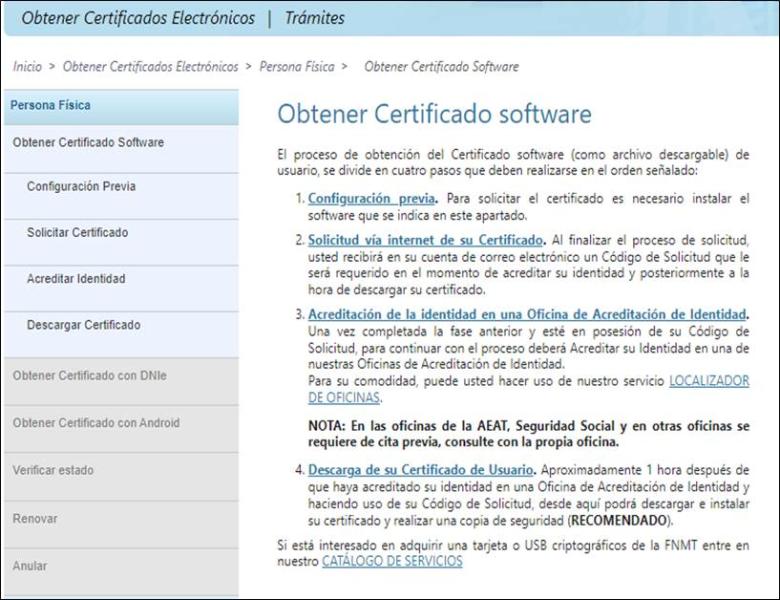This screenshot has width=780, height=600.
Task: Click Anular in left menu
Action: pos(30,566)
